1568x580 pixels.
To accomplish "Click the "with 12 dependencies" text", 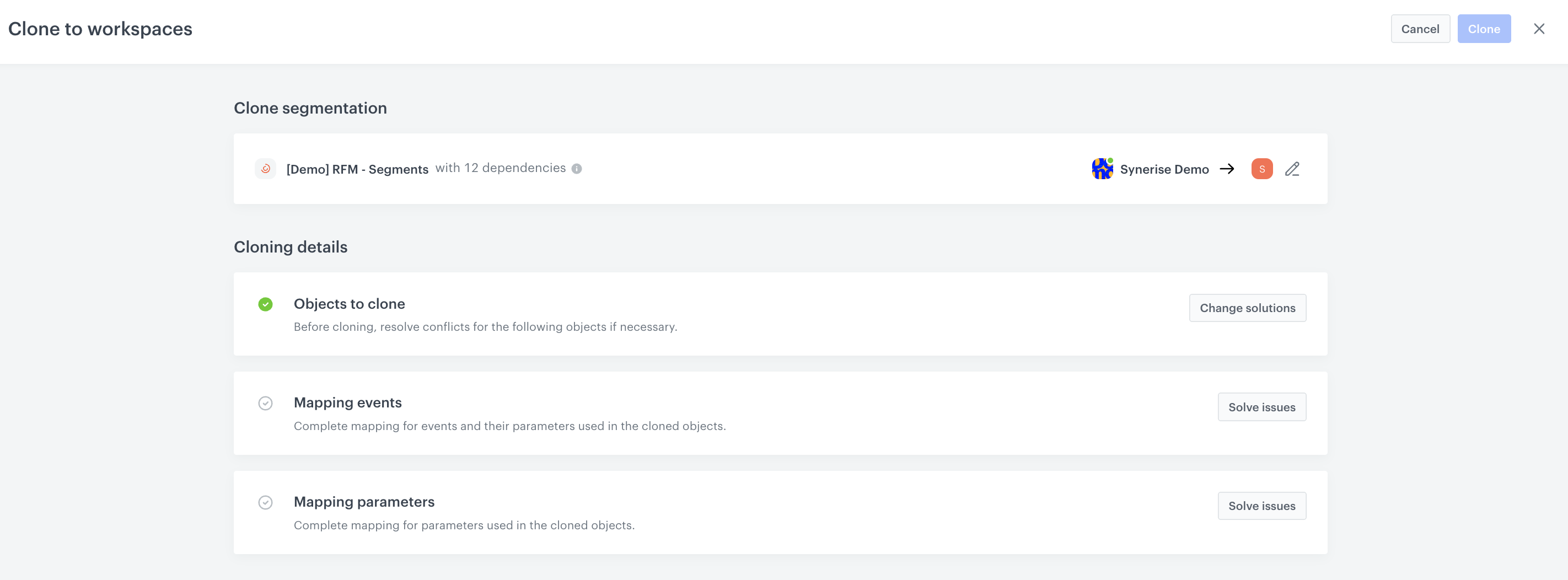I will [x=501, y=168].
